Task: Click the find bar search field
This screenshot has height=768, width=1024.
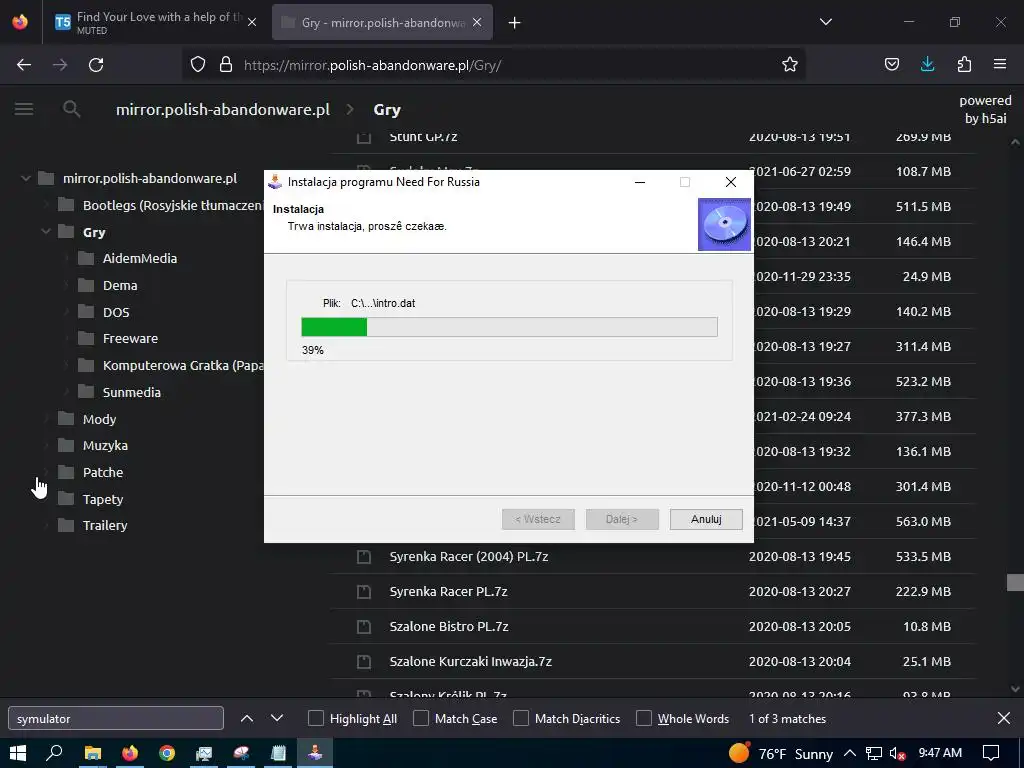Action: click(x=116, y=718)
